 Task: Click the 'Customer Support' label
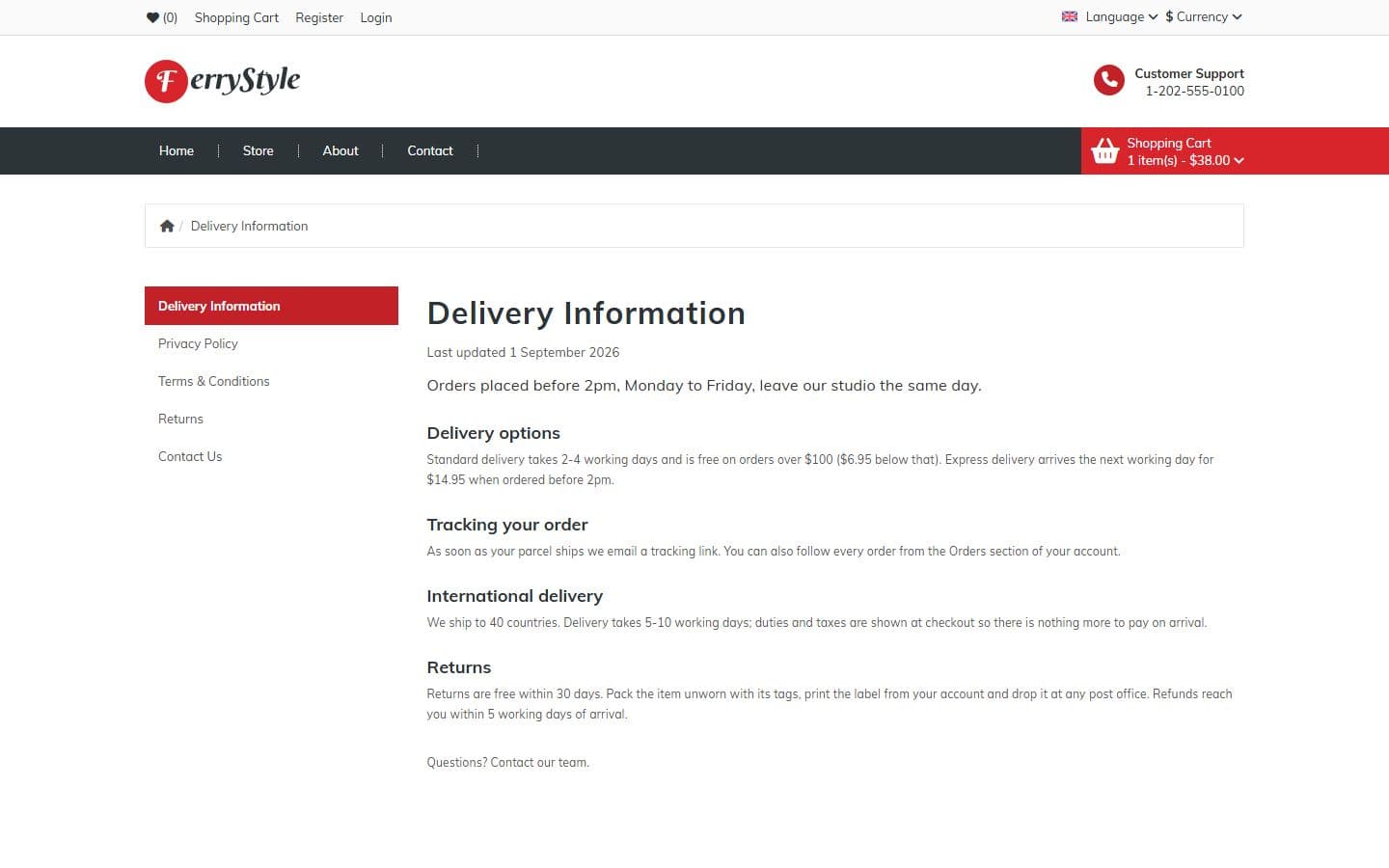click(1188, 73)
